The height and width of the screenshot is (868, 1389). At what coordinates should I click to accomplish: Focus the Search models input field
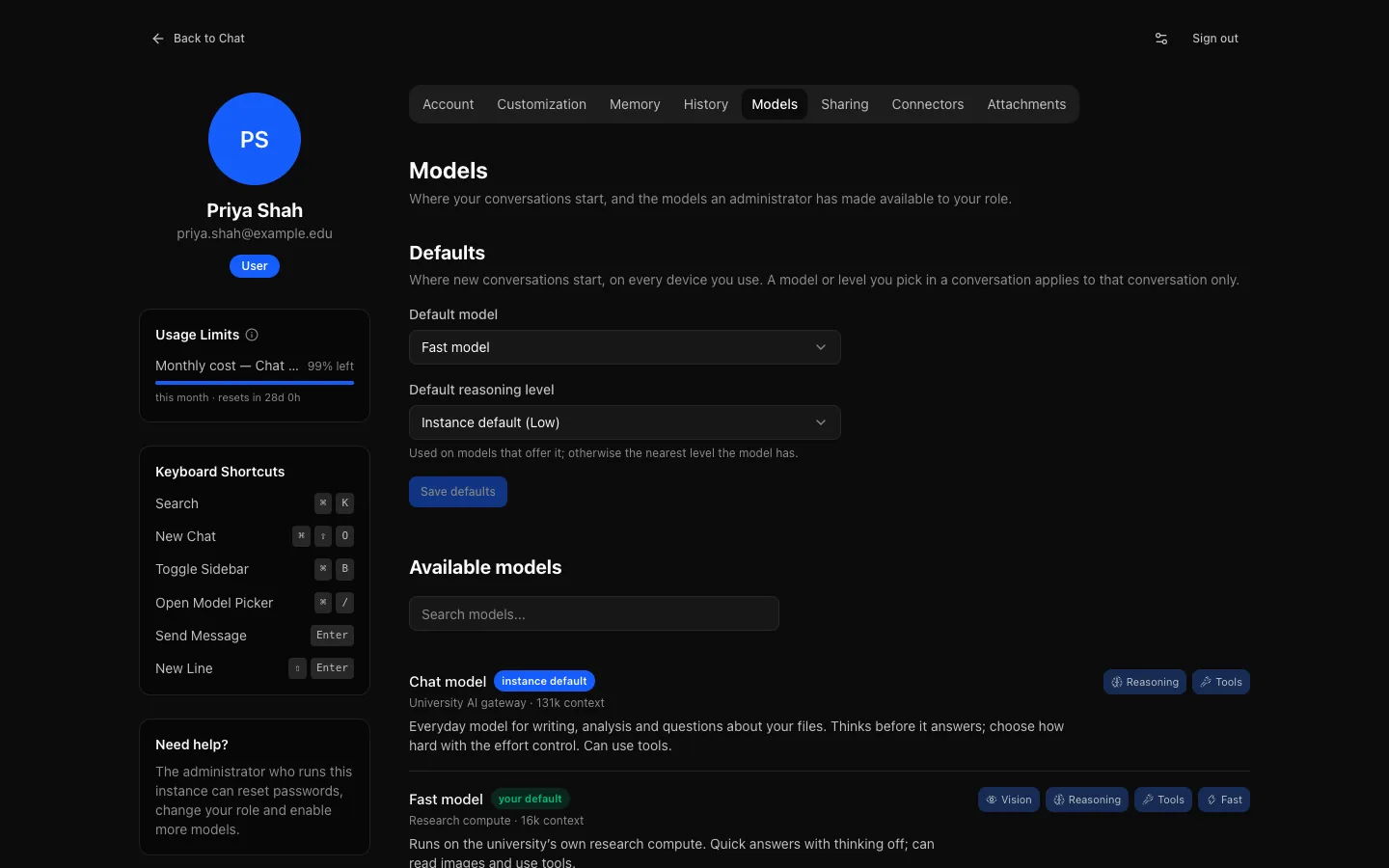tap(594, 613)
